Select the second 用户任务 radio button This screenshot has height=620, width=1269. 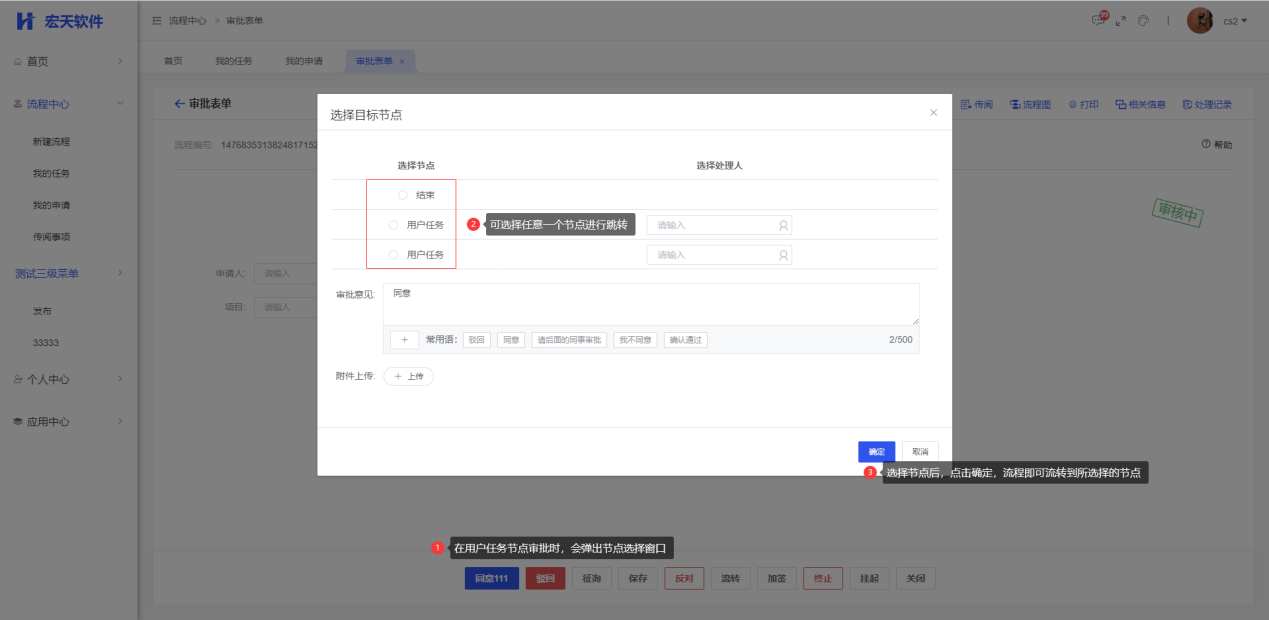point(394,255)
